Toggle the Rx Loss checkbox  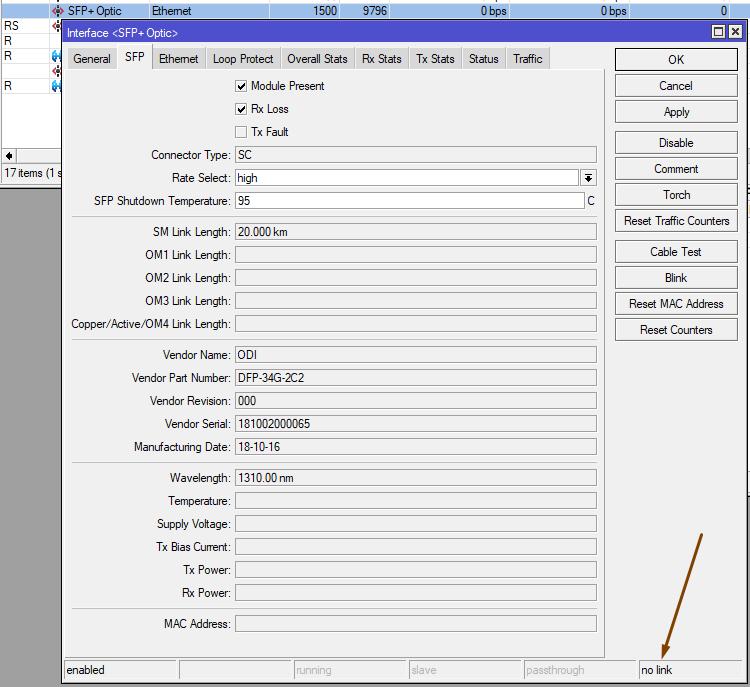tap(241, 109)
